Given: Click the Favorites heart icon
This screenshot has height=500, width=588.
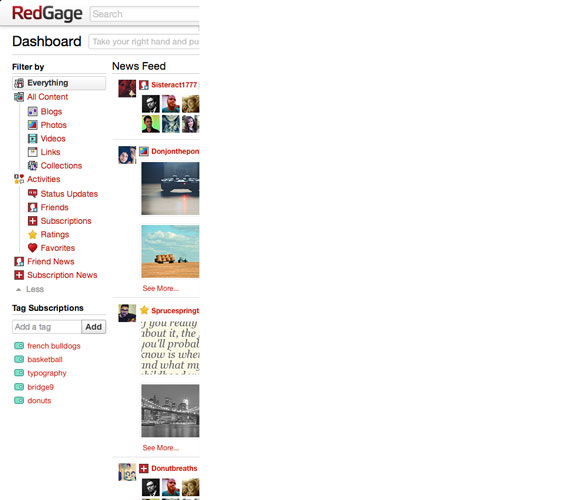Looking at the screenshot, I should (x=33, y=248).
